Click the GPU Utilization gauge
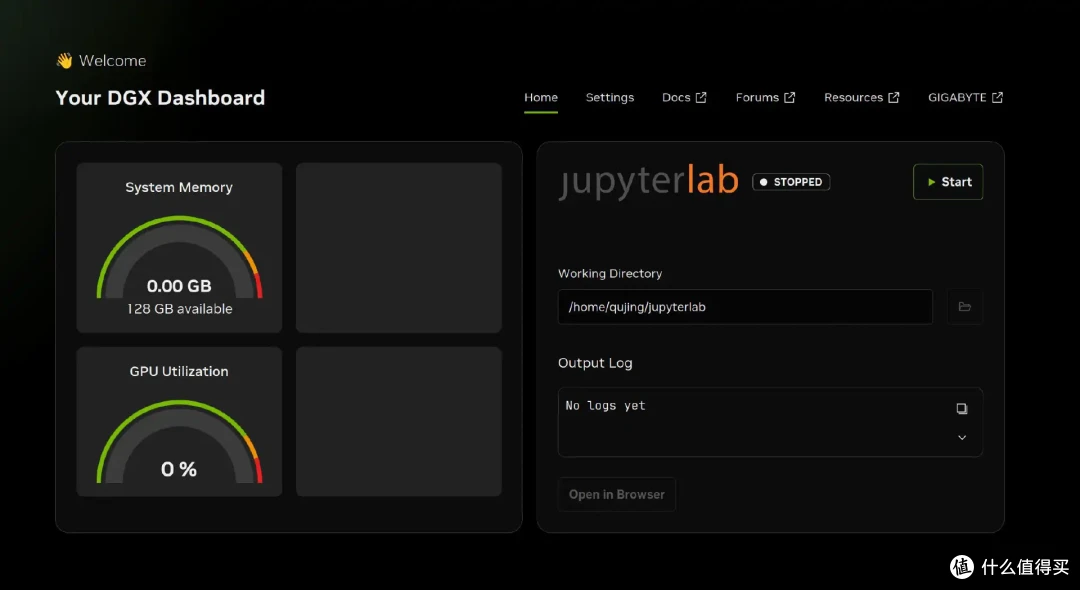The height and width of the screenshot is (590, 1080). (179, 442)
